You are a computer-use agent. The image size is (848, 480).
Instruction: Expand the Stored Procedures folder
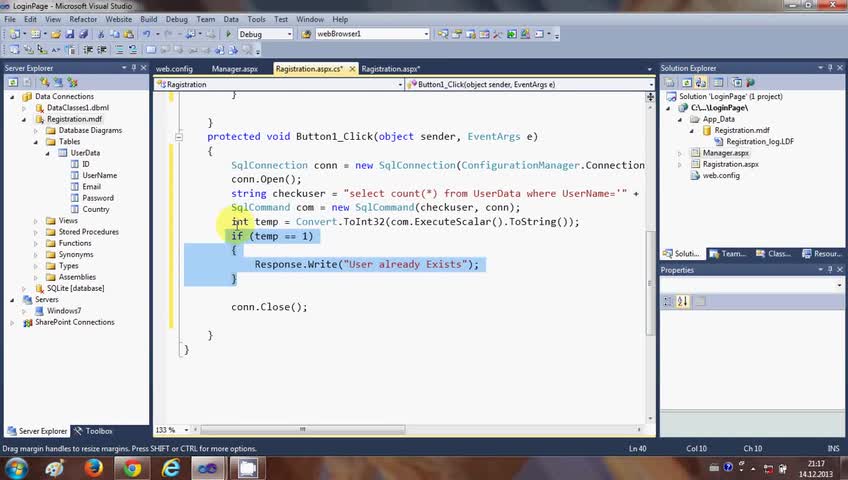coord(36,232)
